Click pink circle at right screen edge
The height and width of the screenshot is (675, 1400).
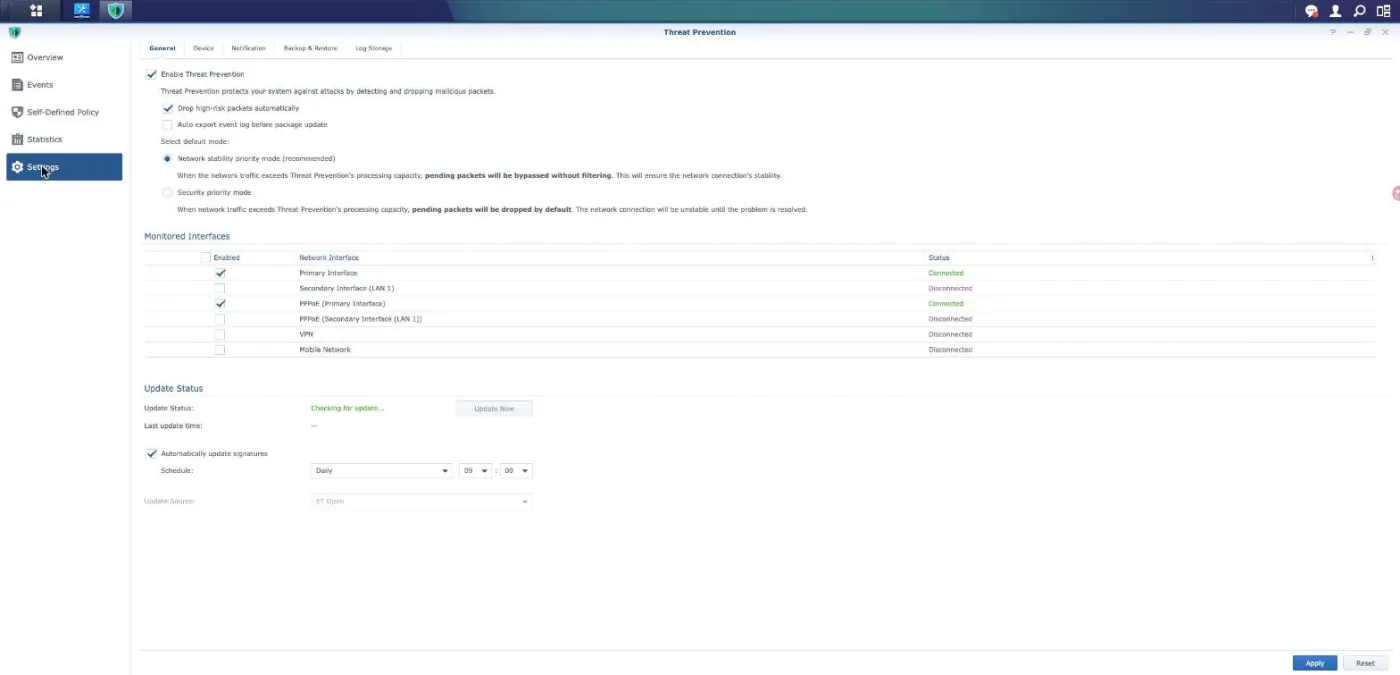pos(1396,193)
